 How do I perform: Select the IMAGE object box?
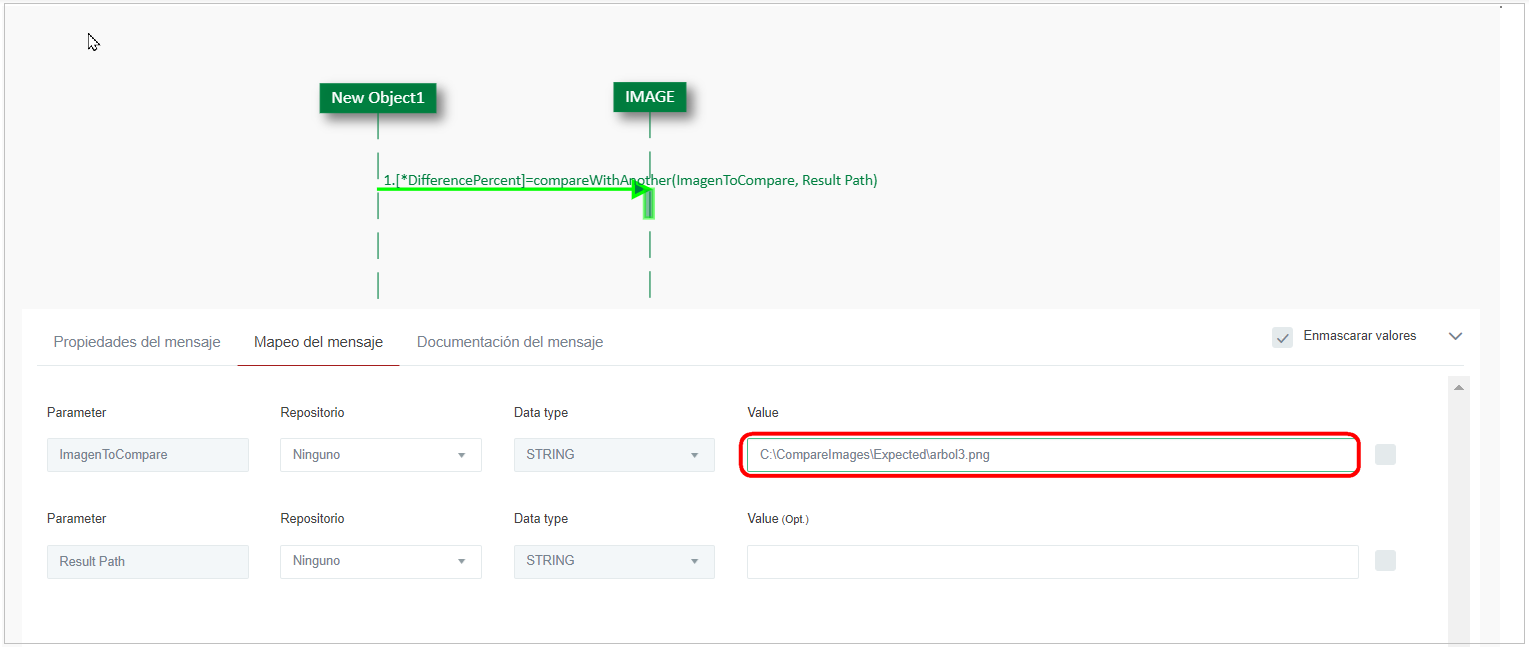point(649,97)
